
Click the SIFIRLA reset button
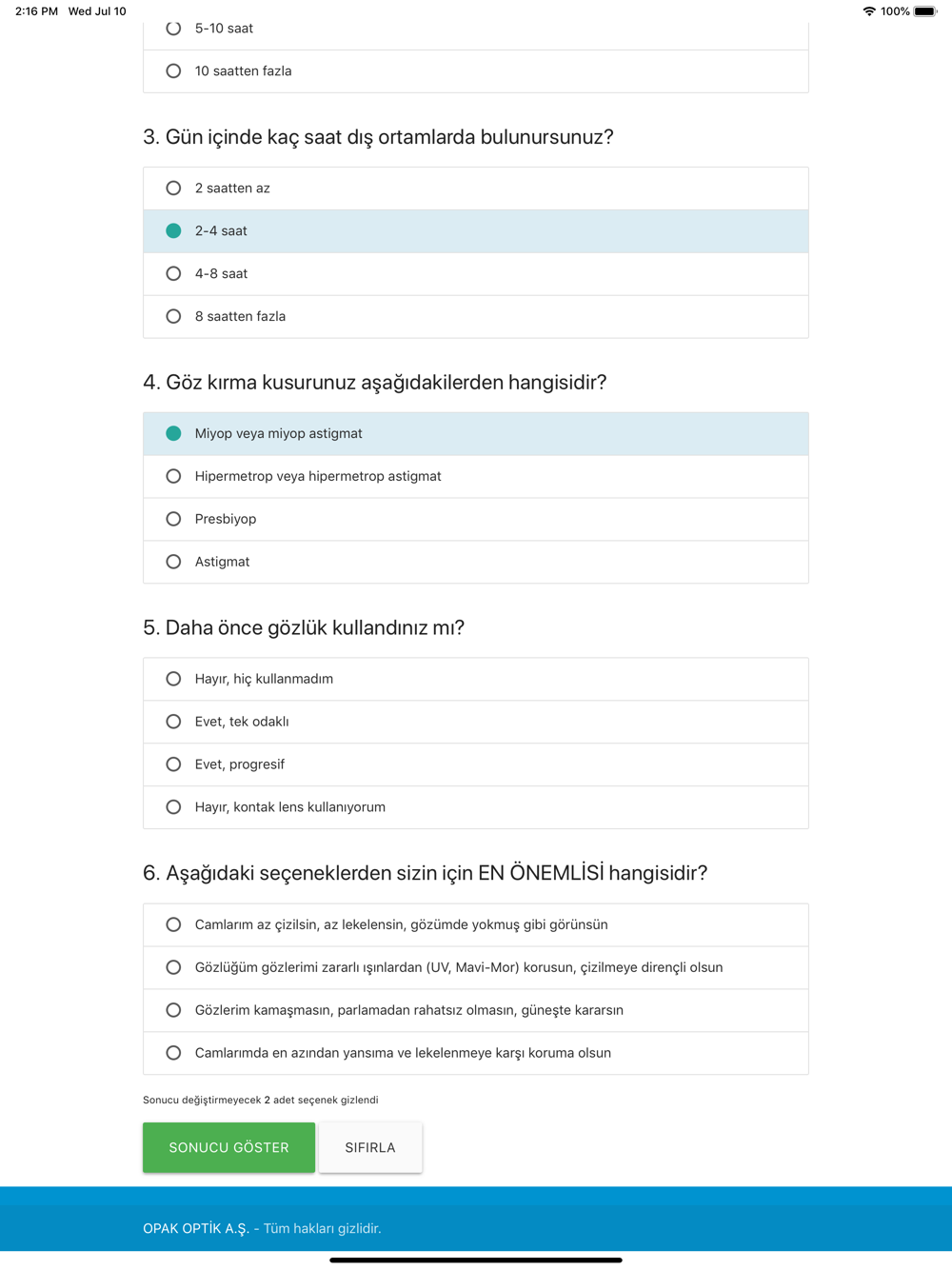coord(370,1147)
